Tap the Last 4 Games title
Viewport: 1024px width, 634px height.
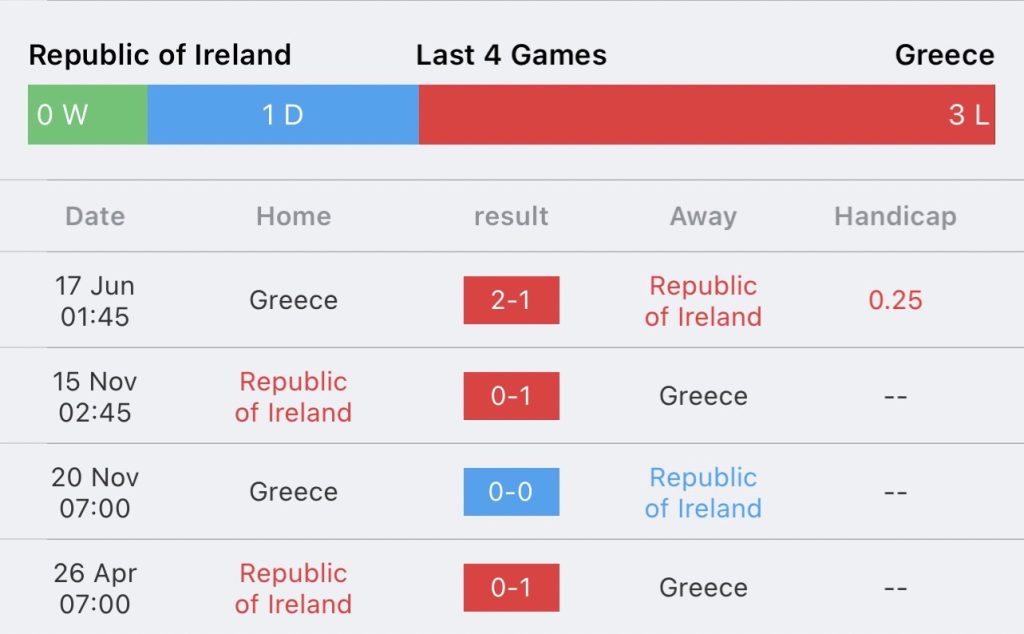pyautogui.click(x=511, y=55)
